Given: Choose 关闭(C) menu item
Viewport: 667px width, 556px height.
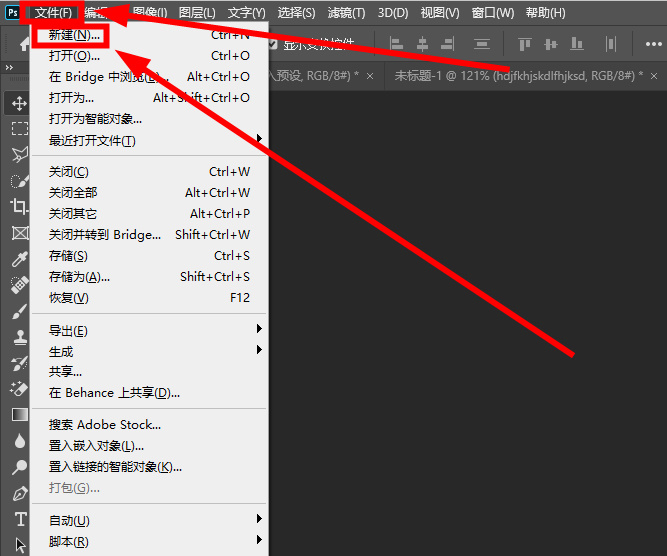Looking at the screenshot, I should [149, 171].
